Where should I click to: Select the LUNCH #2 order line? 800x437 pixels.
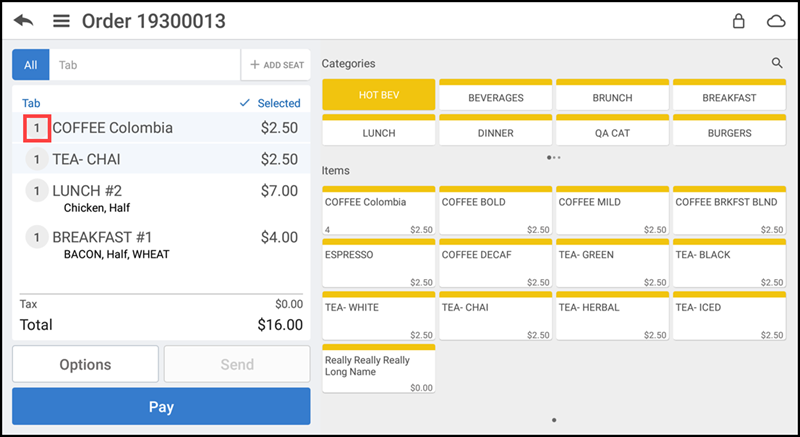[161, 197]
